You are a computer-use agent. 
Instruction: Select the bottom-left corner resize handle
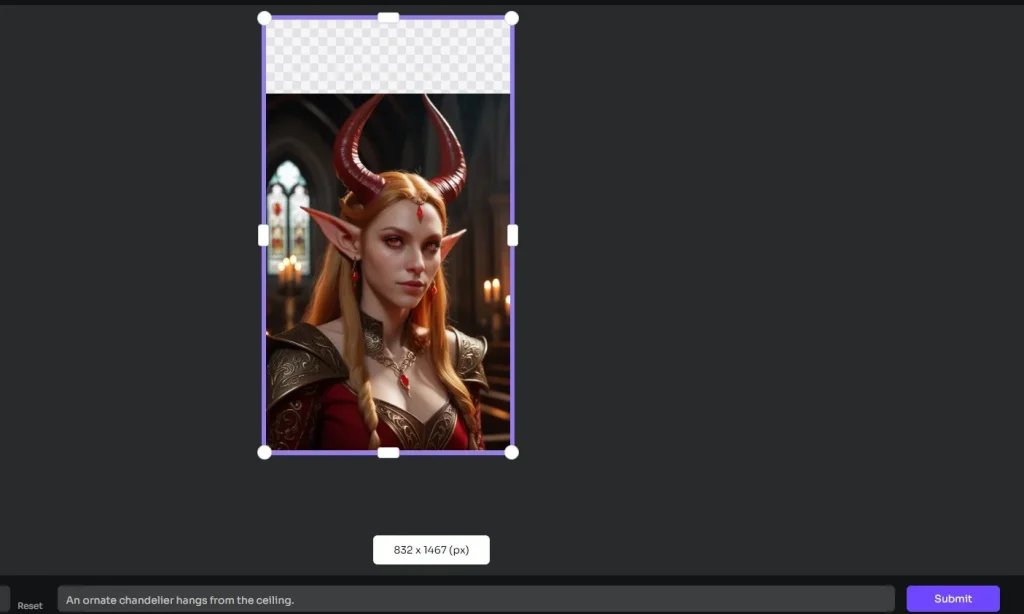tap(264, 452)
